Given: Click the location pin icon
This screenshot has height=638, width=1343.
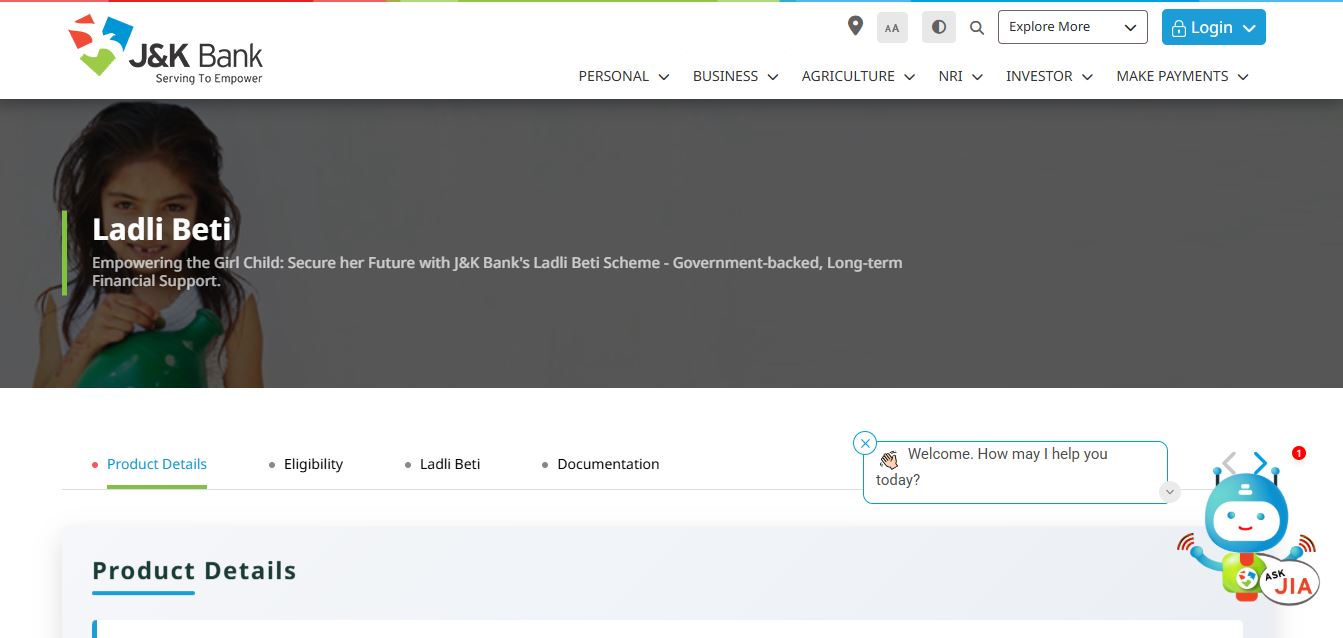Looking at the screenshot, I should point(855,26).
